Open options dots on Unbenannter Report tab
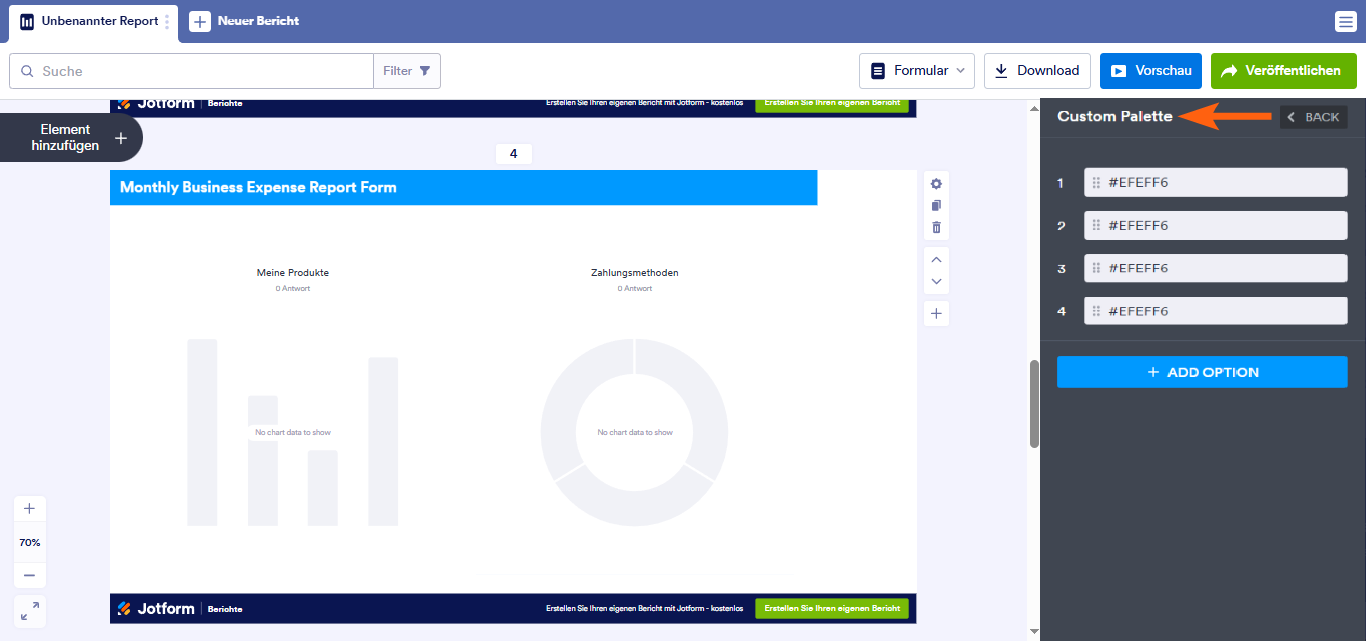The height and width of the screenshot is (641, 1366). pos(167,21)
